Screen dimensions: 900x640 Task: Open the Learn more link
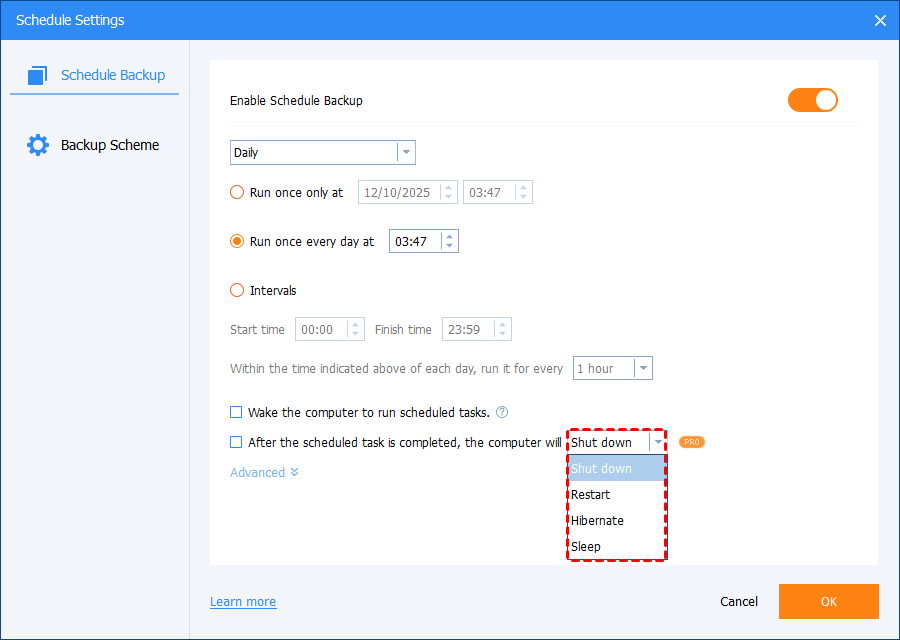tap(243, 602)
